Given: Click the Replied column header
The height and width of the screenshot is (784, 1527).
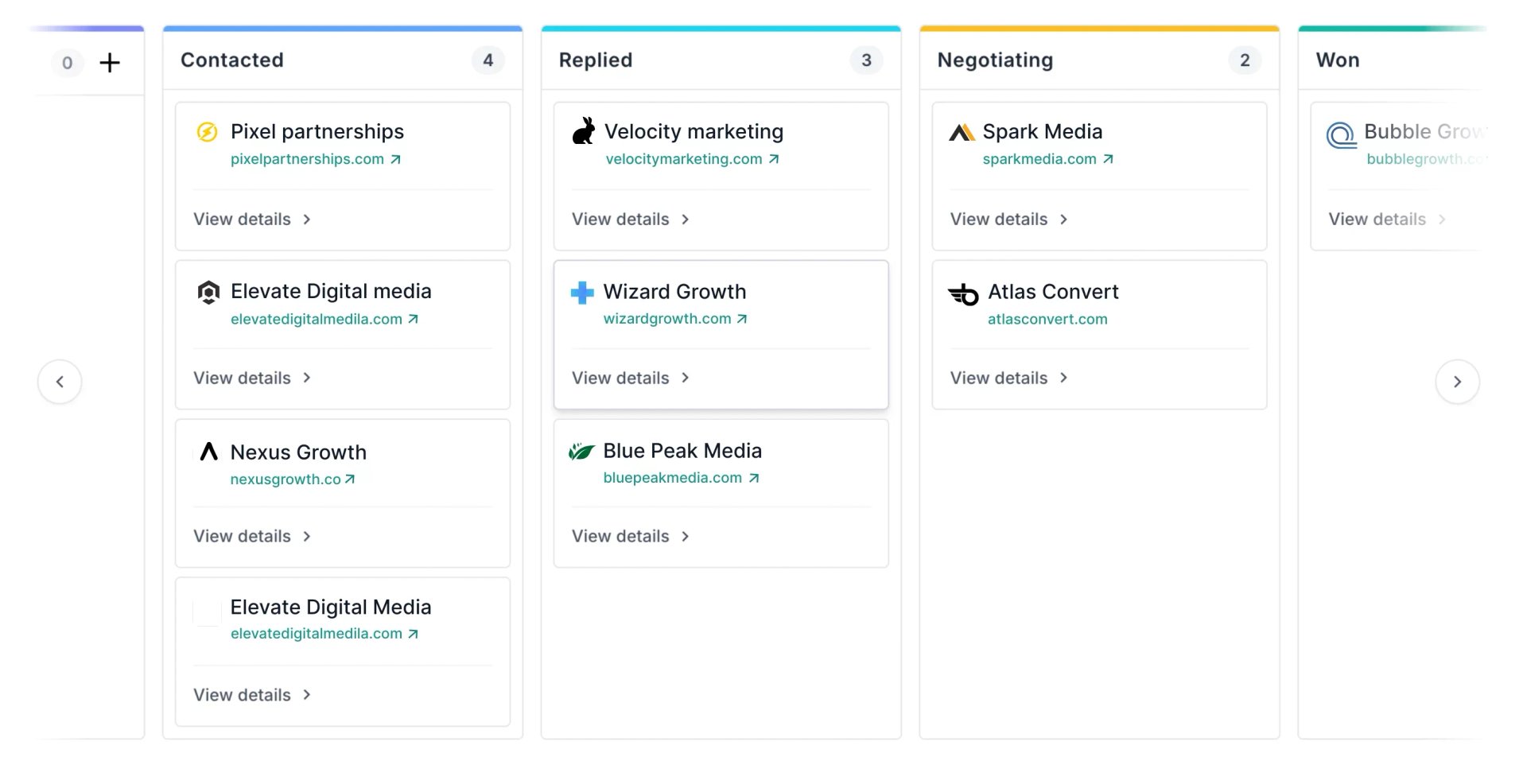Looking at the screenshot, I should [596, 60].
